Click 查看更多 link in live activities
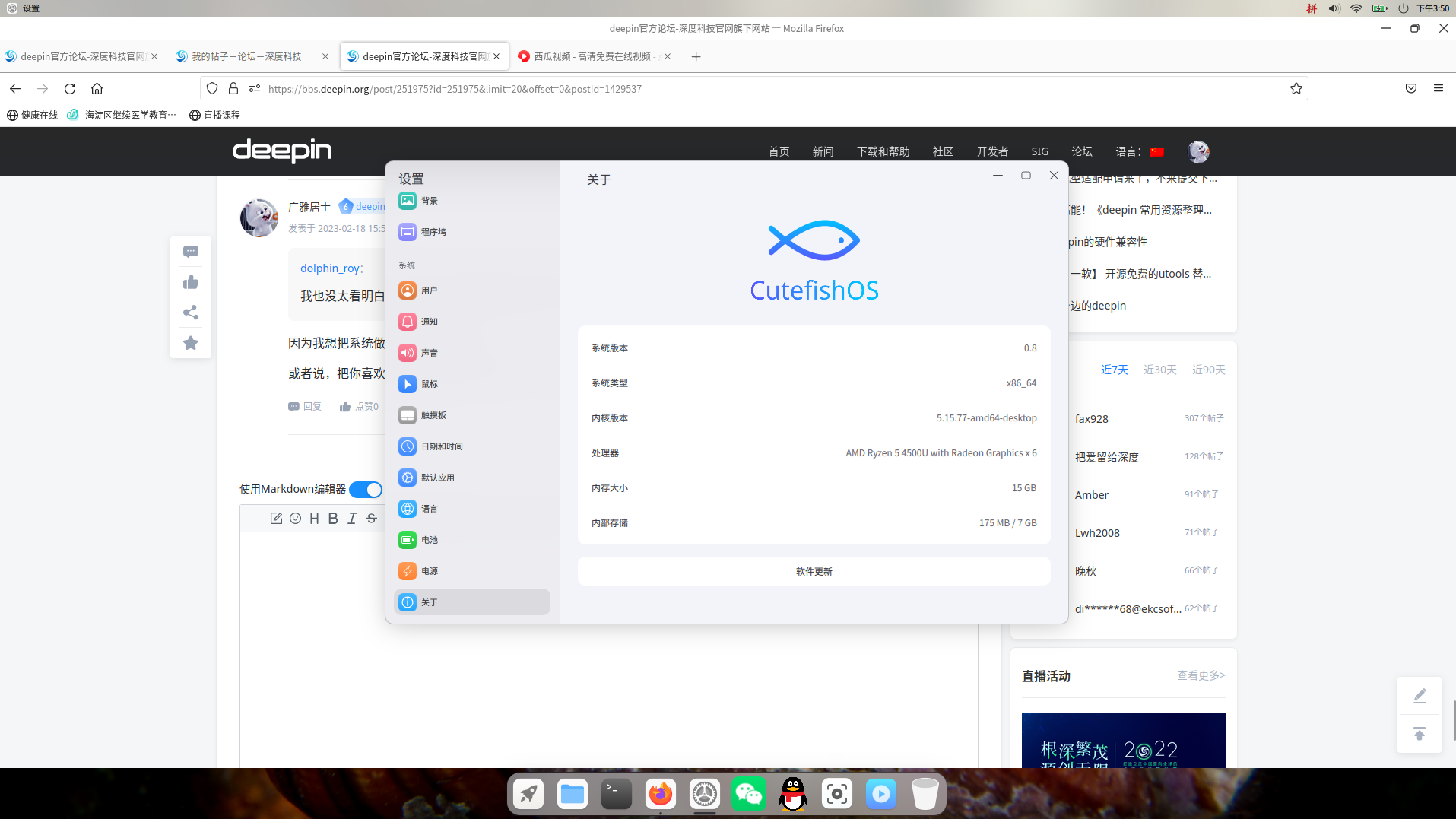The height and width of the screenshot is (819, 1456). [x=1201, y=675]
